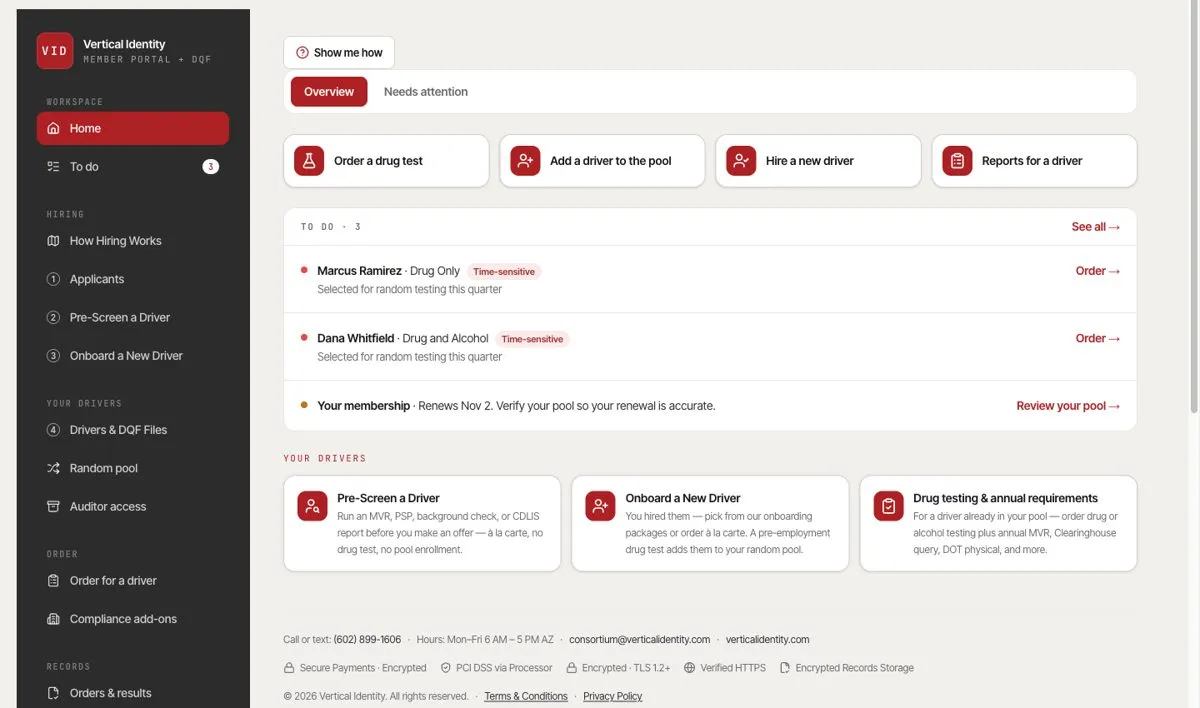
Task: Click the Show me how button
Action: pos(339,53)
